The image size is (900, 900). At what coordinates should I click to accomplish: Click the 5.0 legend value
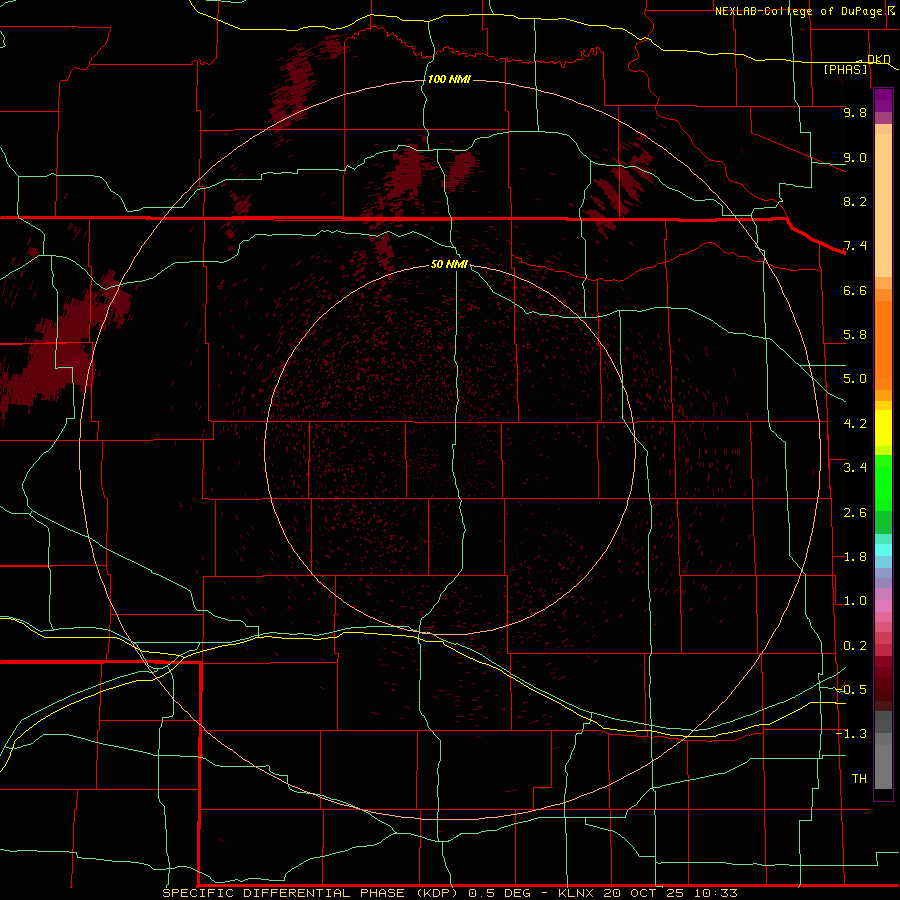click(x=855, y=379)
